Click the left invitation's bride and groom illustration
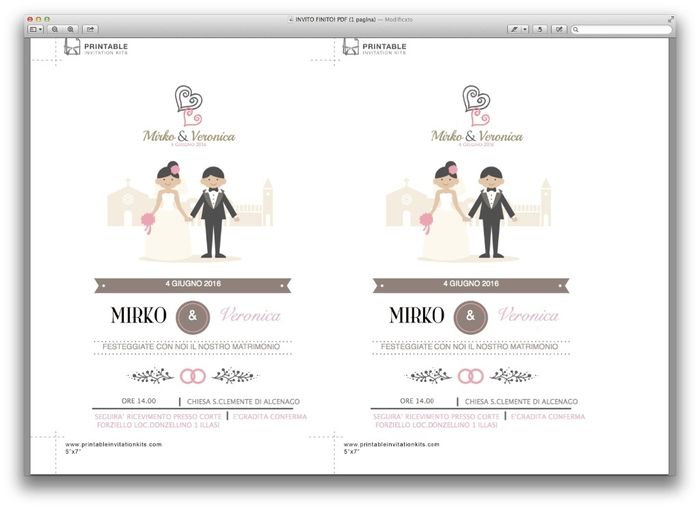The width and height of the screenshot is (700, 509). [x=192, y=212]
